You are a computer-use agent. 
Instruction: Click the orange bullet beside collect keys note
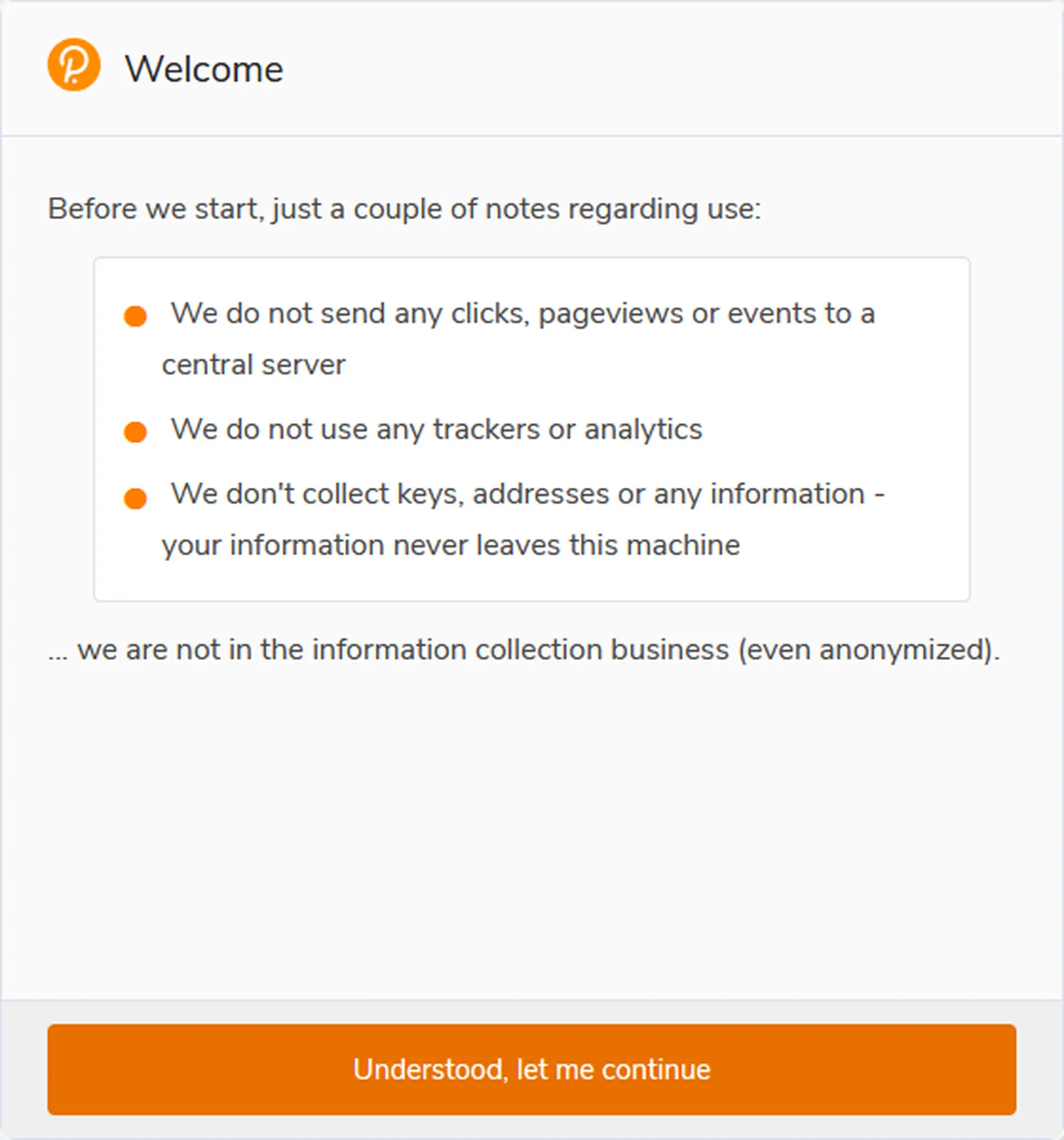135,498
